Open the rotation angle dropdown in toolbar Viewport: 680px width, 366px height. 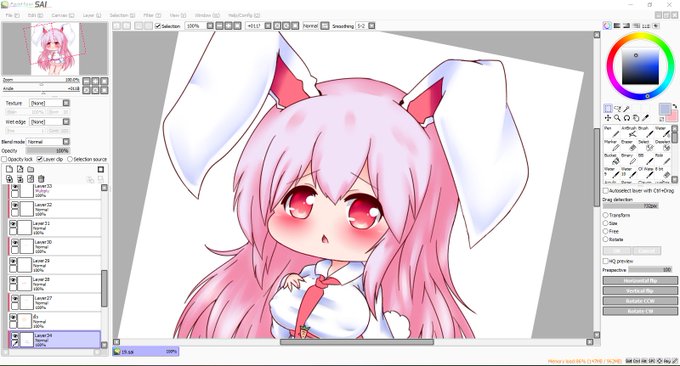tap(268, 26)
